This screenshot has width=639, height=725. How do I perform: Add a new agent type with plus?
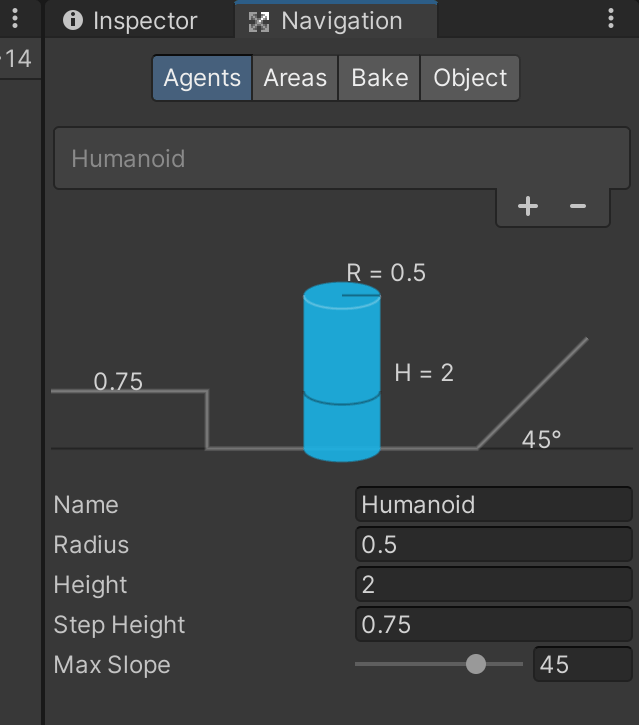(x=528, y=206)
